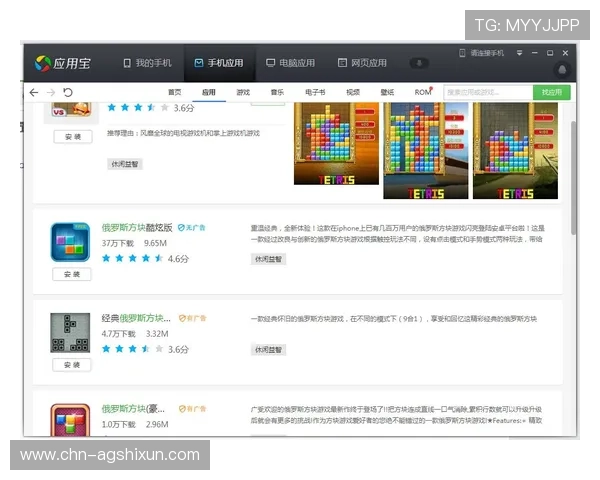Click the notification bell icon
The height and width of the screenshot is (480, 600).
point(562,70)
